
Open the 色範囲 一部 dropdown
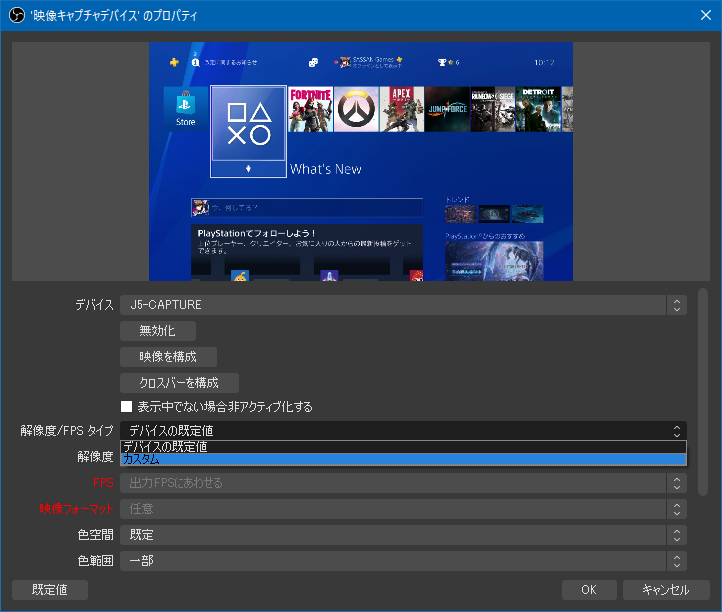[x=403, y=561]
